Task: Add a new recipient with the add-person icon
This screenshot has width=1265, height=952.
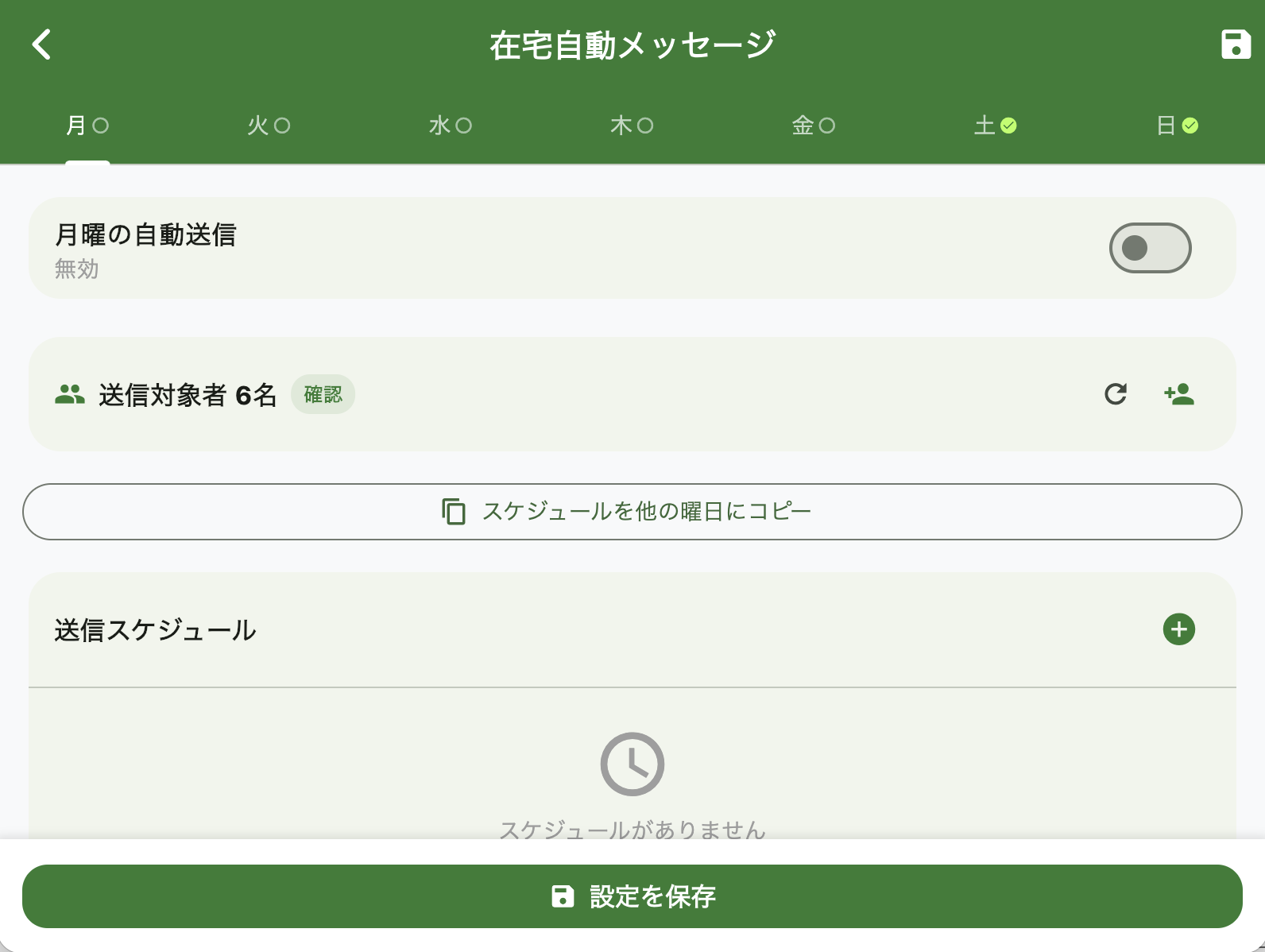Action: [x=1178, y=394]
